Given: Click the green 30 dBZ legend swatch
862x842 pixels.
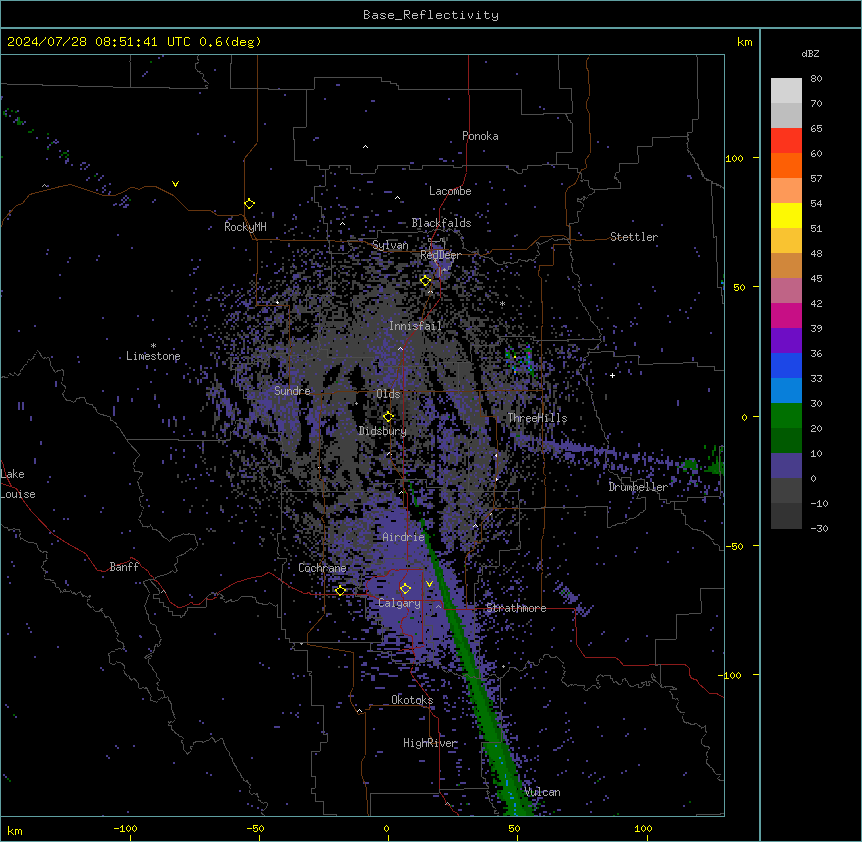Looking at the screenshot, I should tap(786, 416).
